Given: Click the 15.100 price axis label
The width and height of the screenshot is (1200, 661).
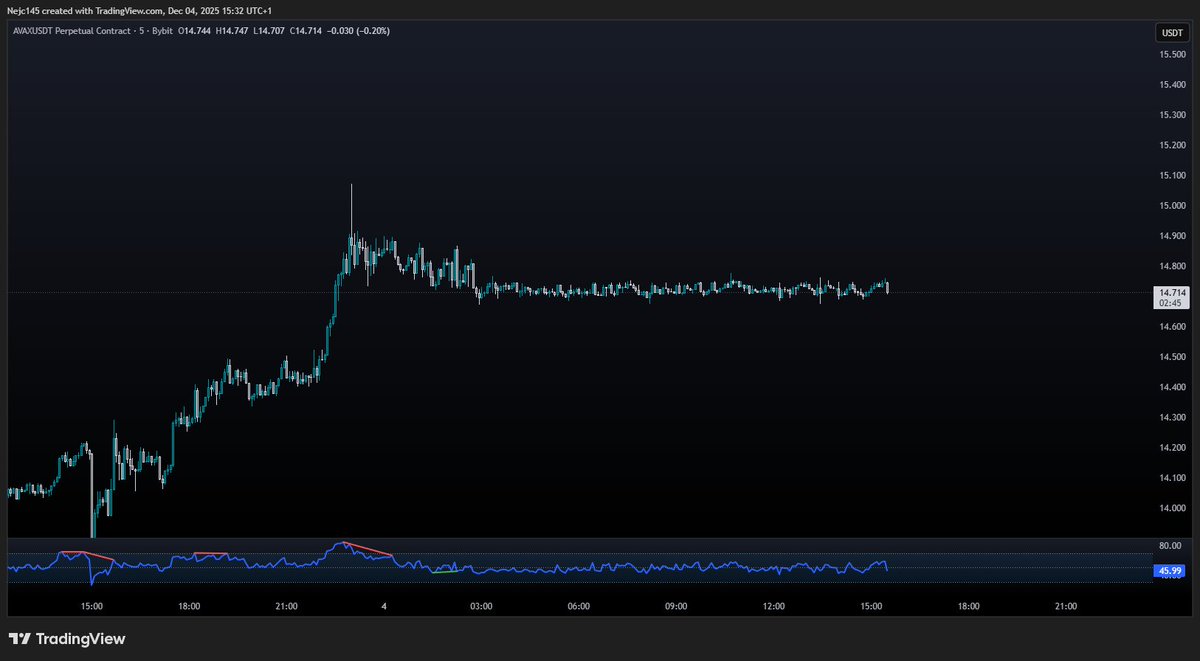Looking at the screenshot, I should pos(1171,175).
